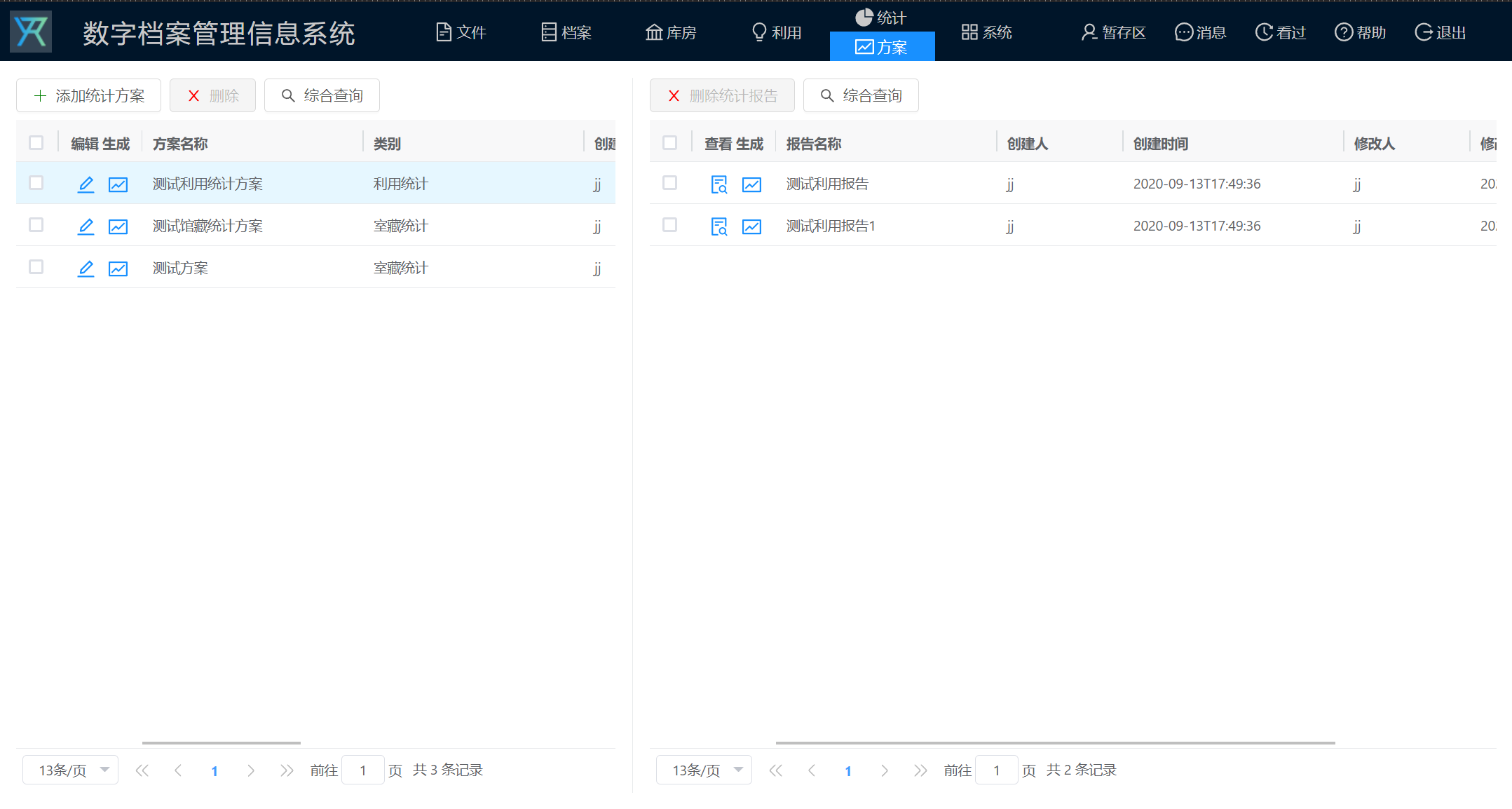1512x809 pixels.
Task: Edit the 测试利用统计方案 plan
Action: click(x=86, y=184)
